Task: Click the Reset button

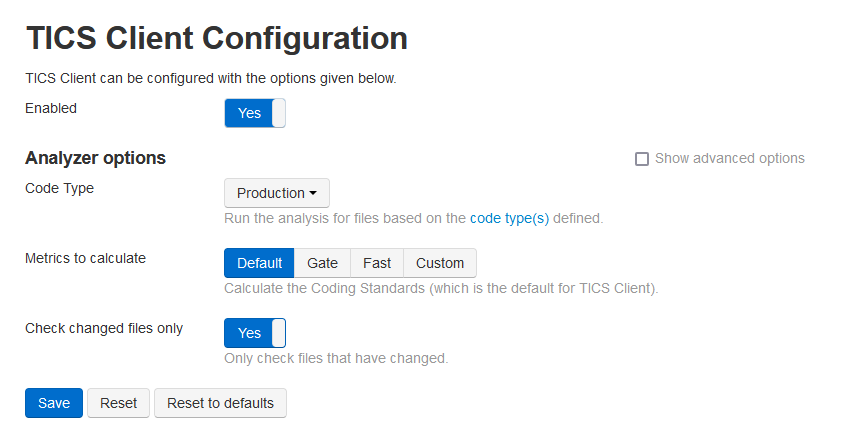Action: (118, 403)
